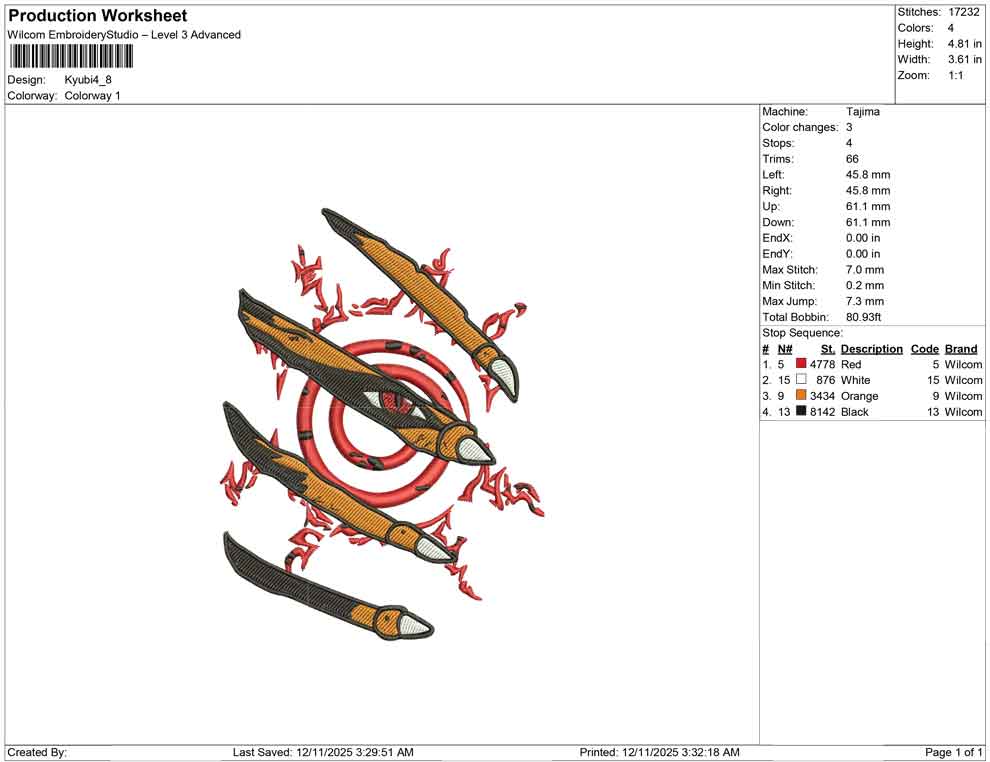Click the Min Stitch value '0.2 mm'
990x762 pixels.
(865, 285)
